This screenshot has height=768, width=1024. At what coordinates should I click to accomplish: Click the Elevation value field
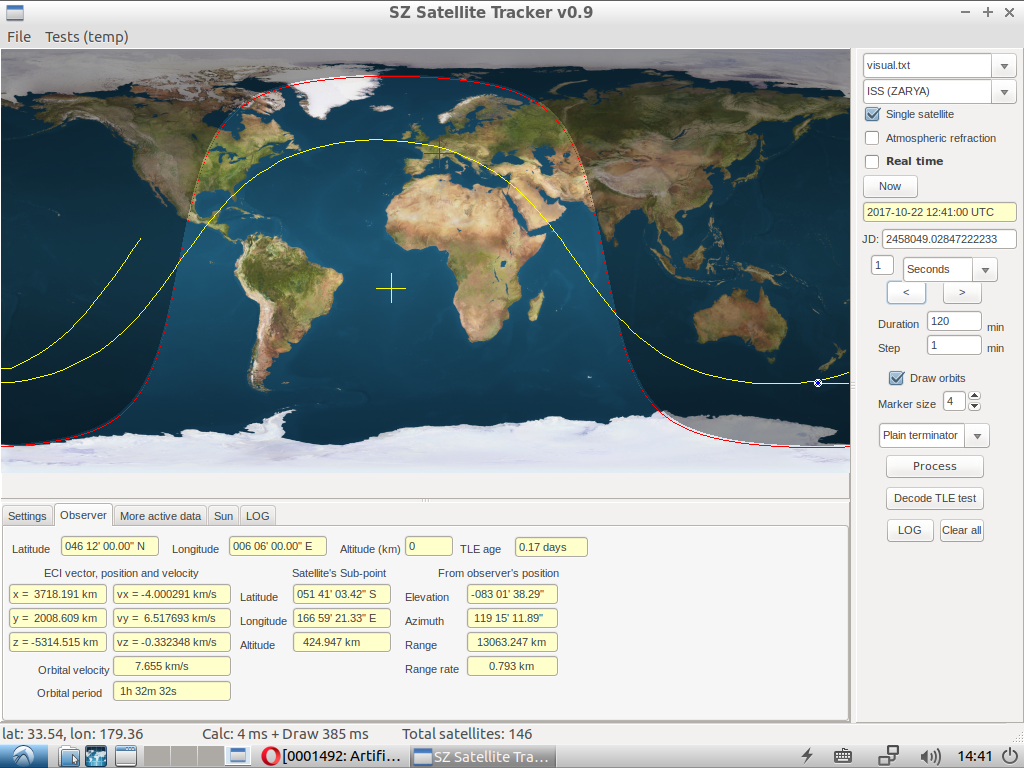(512, 594)
